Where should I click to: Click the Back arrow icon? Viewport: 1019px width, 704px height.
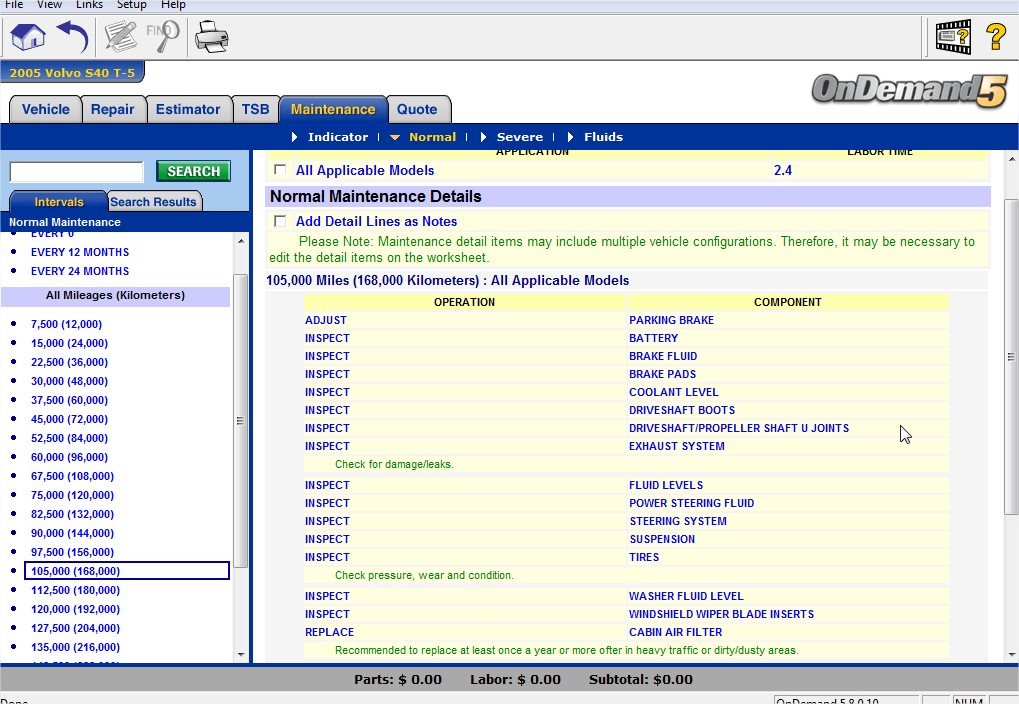pos(72,36)
